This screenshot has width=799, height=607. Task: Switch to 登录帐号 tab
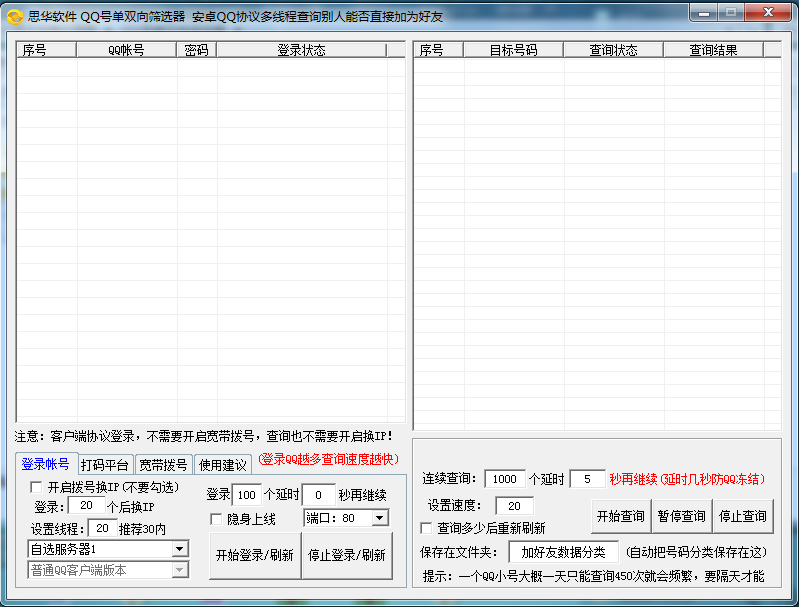click(46, 464)
